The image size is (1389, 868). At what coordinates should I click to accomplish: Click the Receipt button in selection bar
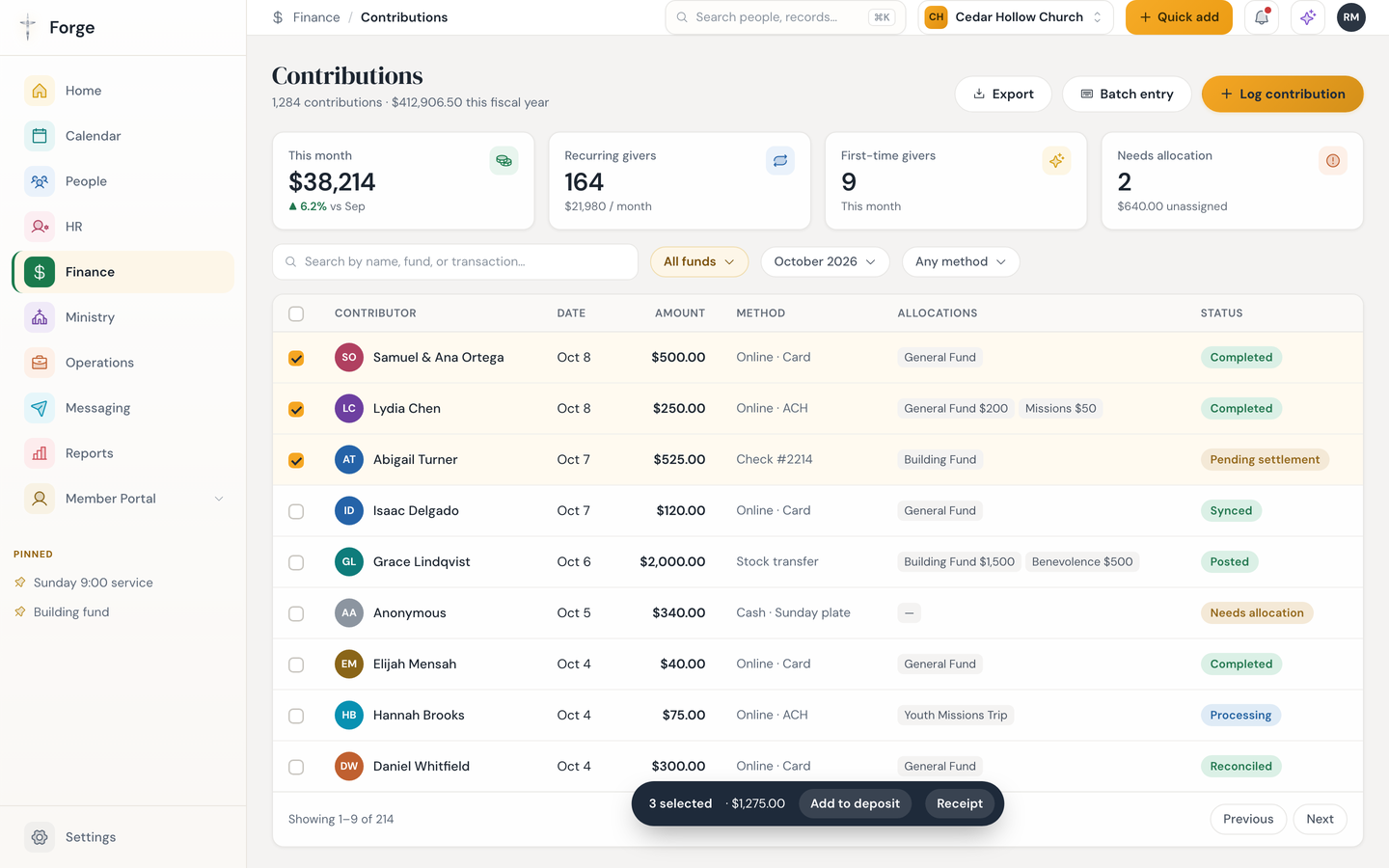coord(960,803)
